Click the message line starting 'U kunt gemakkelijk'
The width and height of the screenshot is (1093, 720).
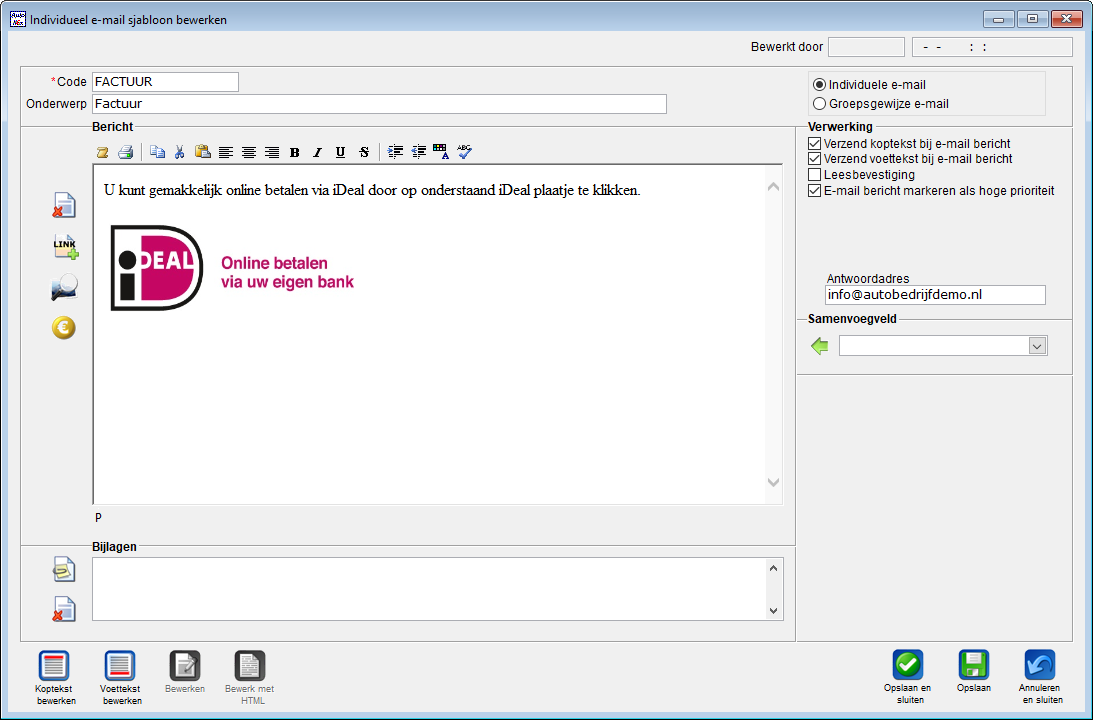[372, 190]
